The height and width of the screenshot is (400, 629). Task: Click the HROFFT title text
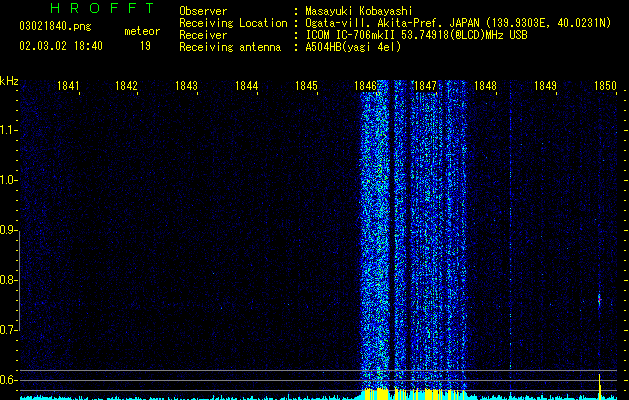click(102, 8)
